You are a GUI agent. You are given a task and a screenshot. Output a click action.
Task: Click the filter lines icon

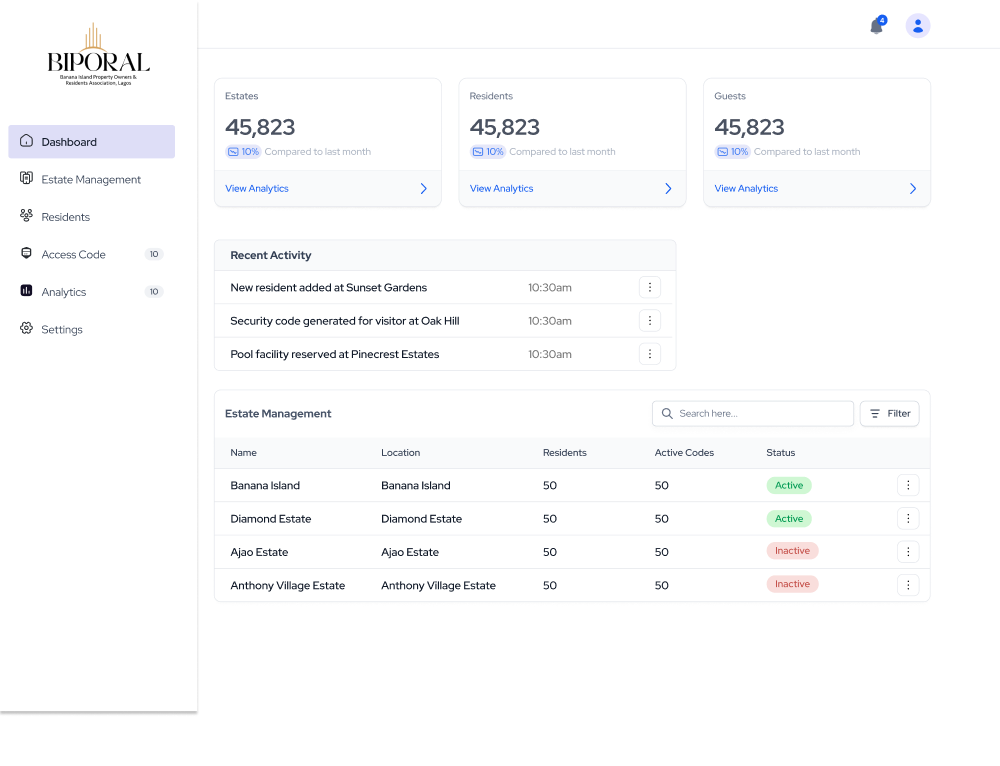click(x=875, y=413)
